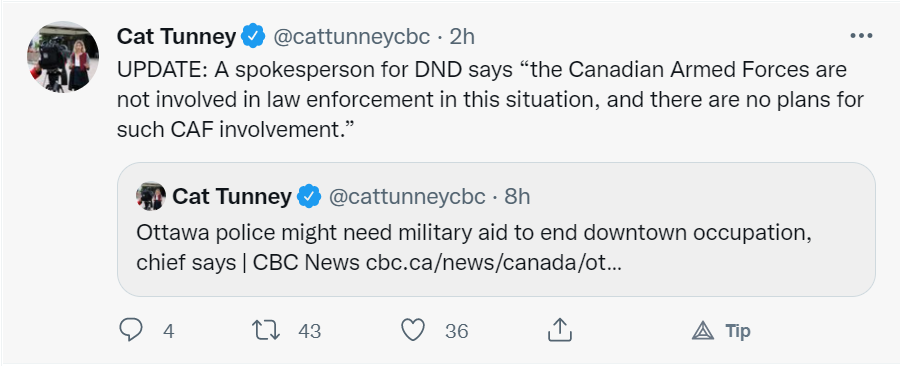Visit the @cattunneycbc handle on main tweet
The image size is (900, 366).
coord(351,37)
